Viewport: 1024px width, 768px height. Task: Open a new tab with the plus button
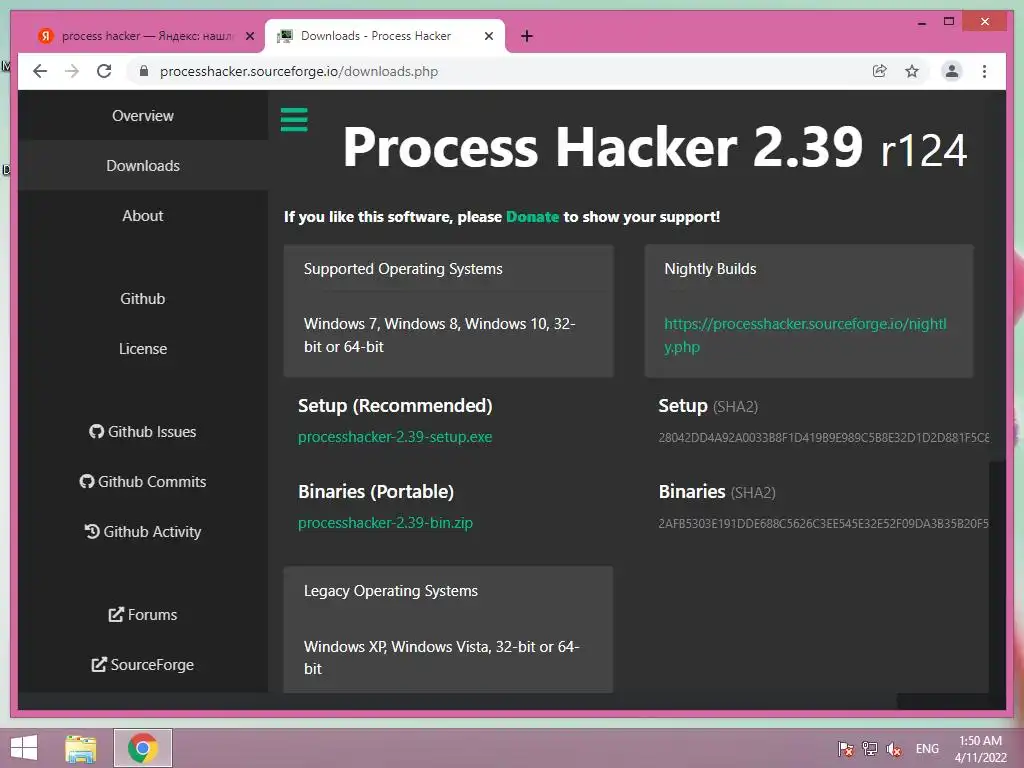point(527,36)
